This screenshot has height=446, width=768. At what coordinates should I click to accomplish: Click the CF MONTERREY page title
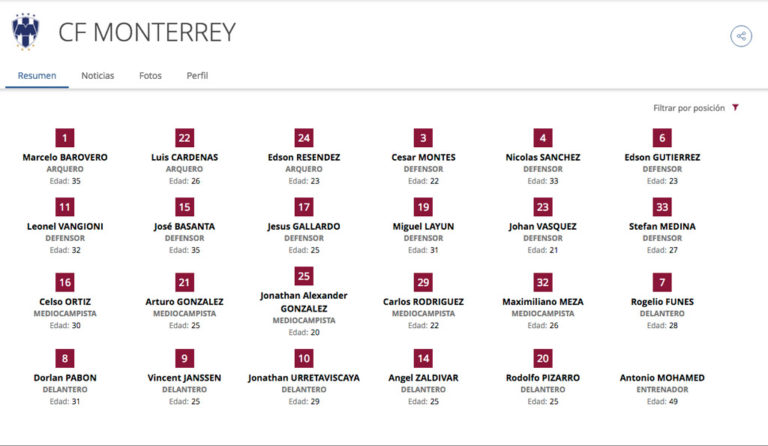(147, 32)
